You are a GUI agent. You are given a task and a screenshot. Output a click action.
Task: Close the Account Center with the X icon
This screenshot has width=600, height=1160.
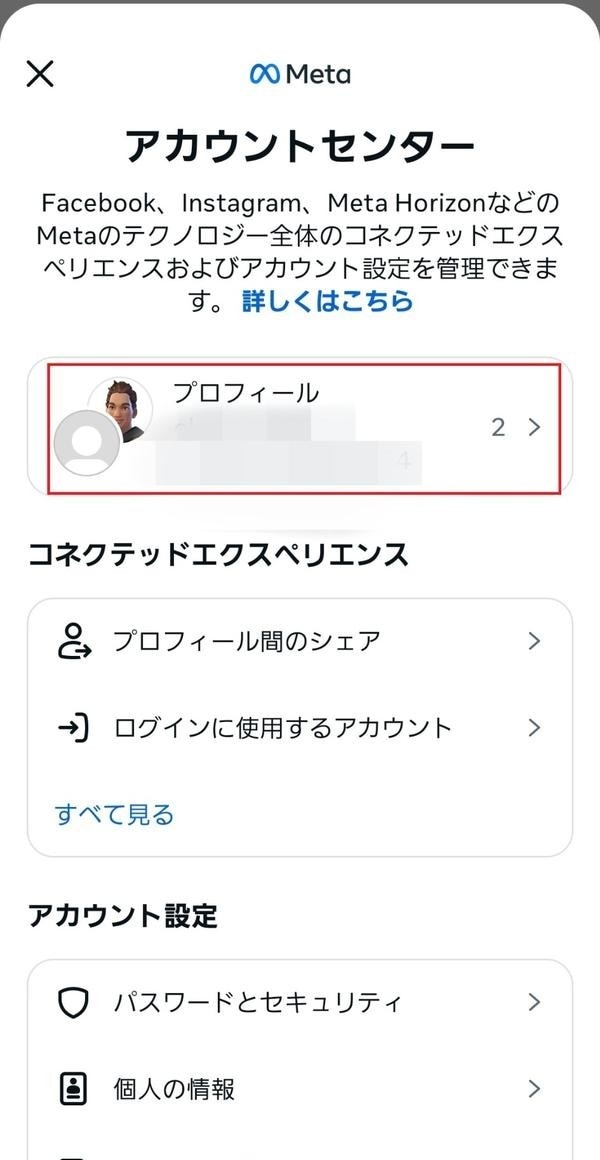click(40, 73)
